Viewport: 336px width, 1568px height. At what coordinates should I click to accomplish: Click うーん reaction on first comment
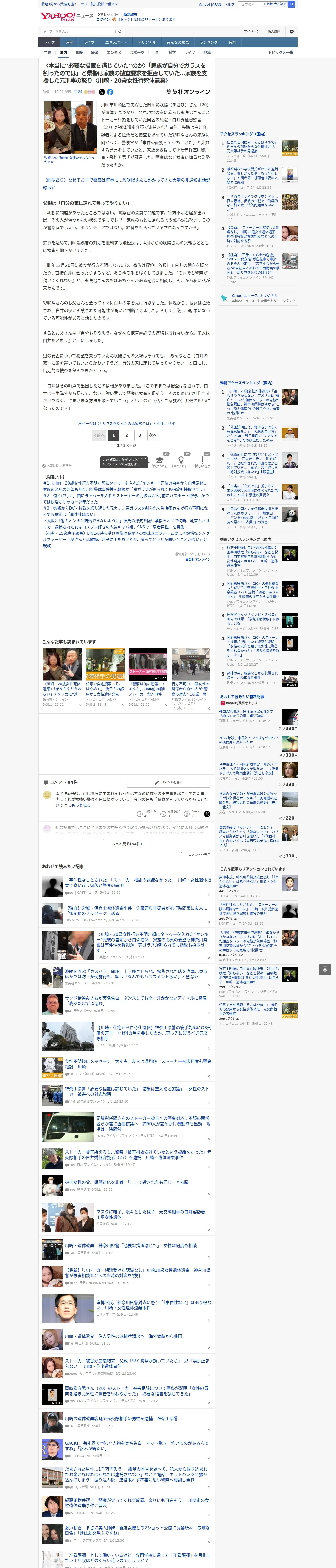click(193, 814)
